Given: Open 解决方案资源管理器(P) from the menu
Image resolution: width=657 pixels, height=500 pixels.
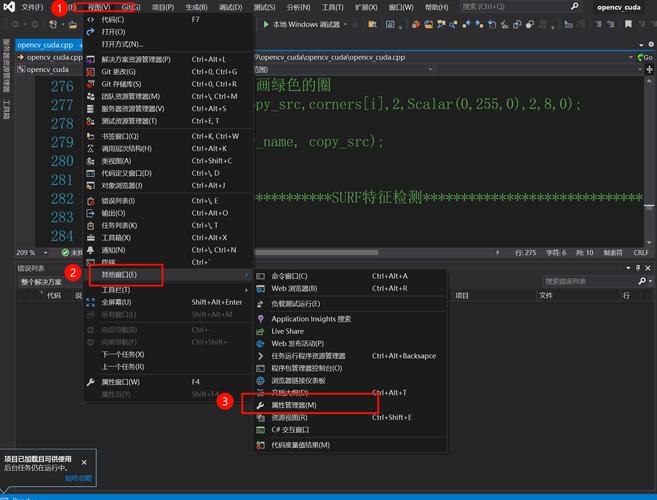Looking at the screenshot, I should [168, 60].
